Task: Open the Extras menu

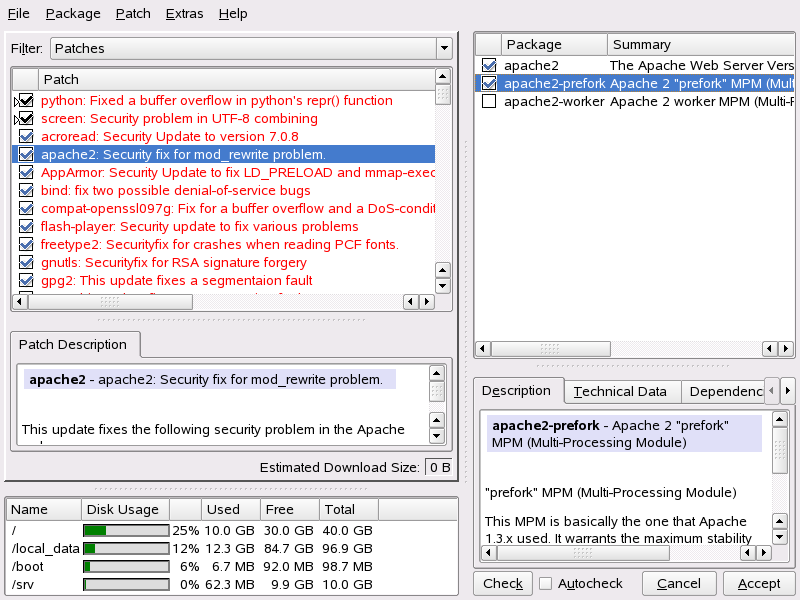Action: (184, 14)
